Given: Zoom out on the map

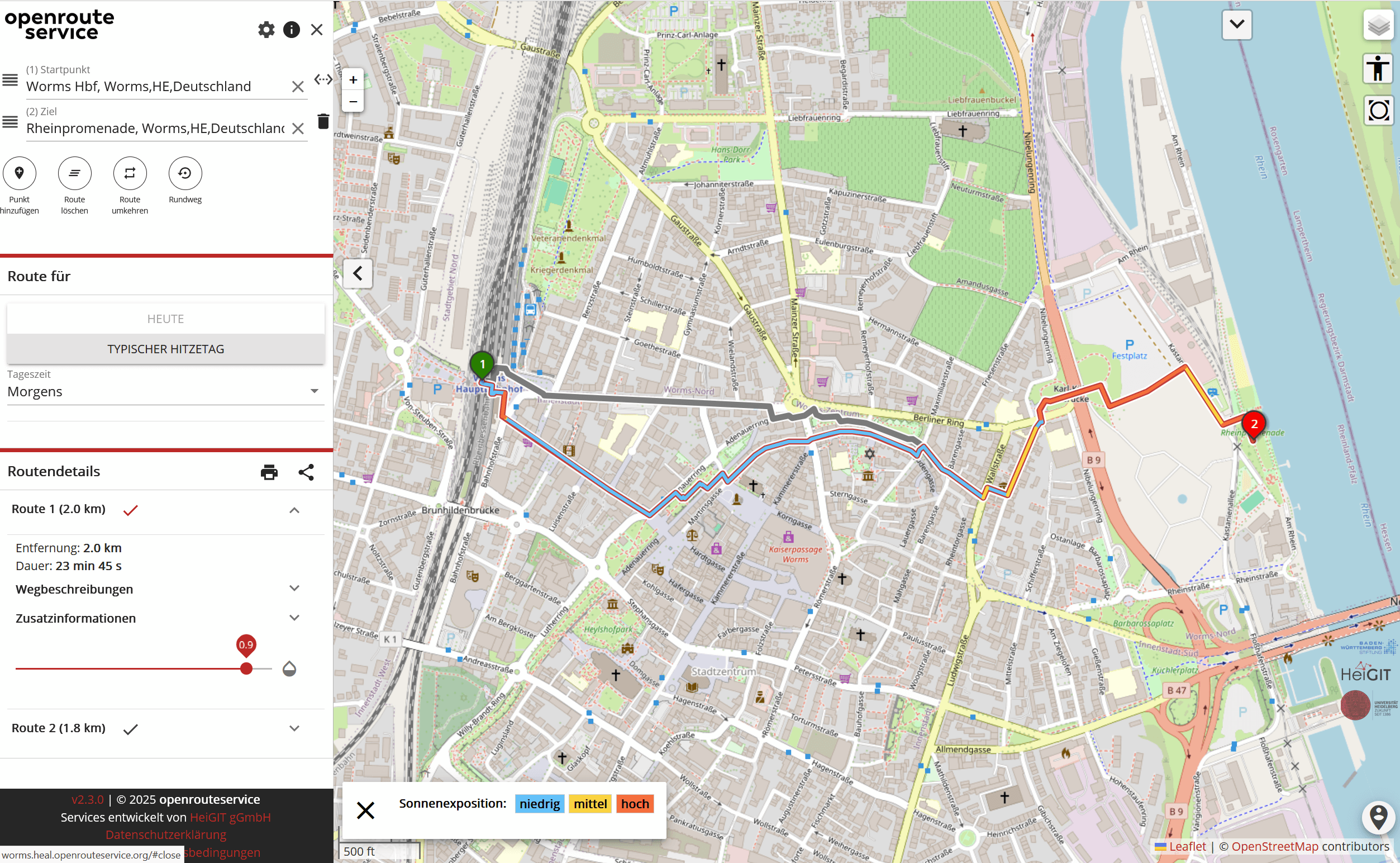Looking at the screenshot, I should tap(353, 102).
